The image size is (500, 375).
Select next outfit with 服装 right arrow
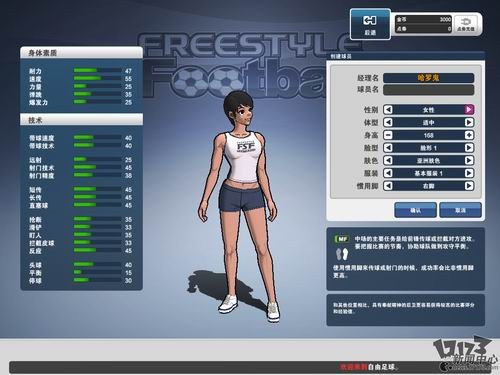click(x=469, y=173)
